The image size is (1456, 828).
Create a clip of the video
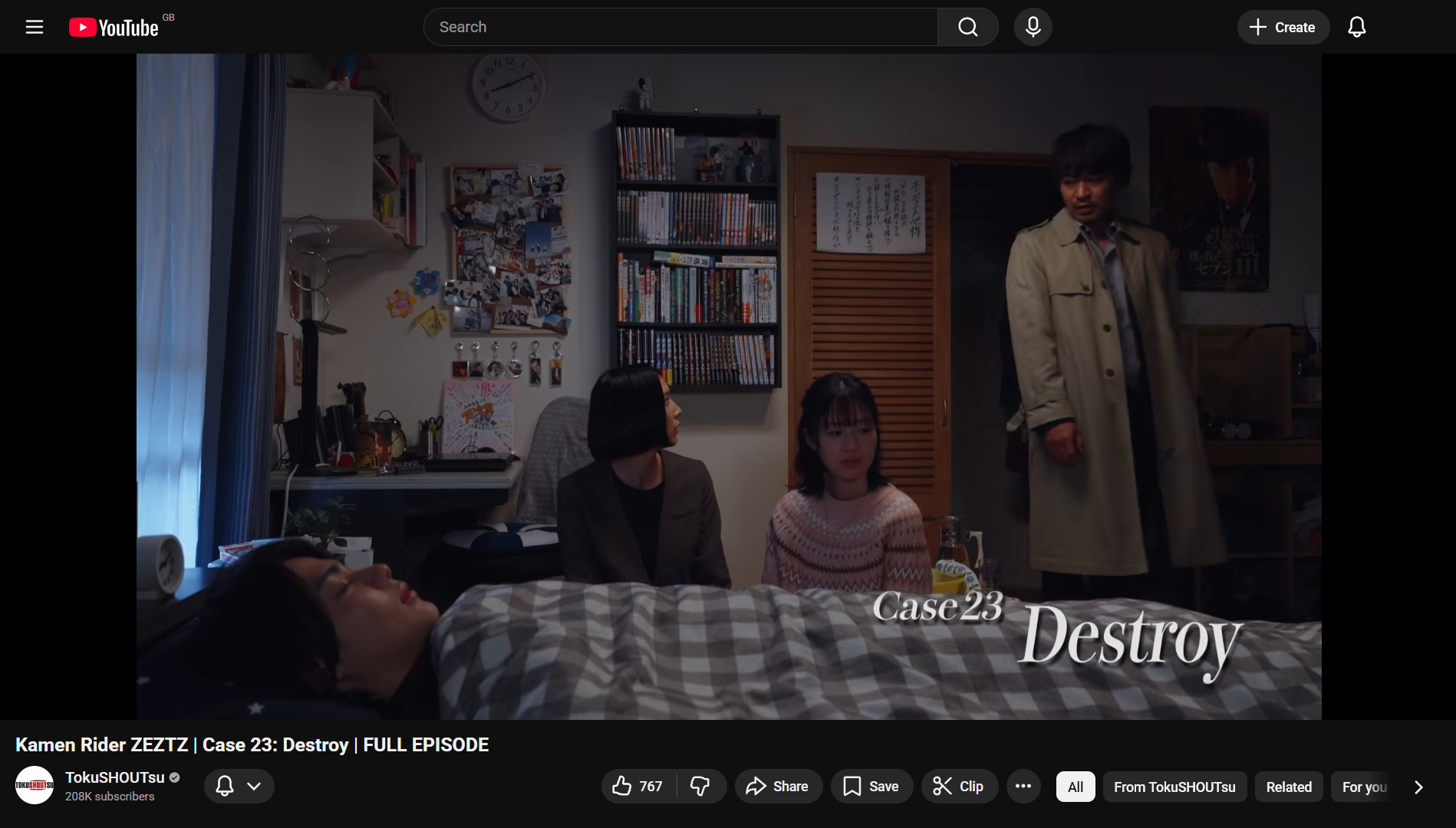coord(959,787)
